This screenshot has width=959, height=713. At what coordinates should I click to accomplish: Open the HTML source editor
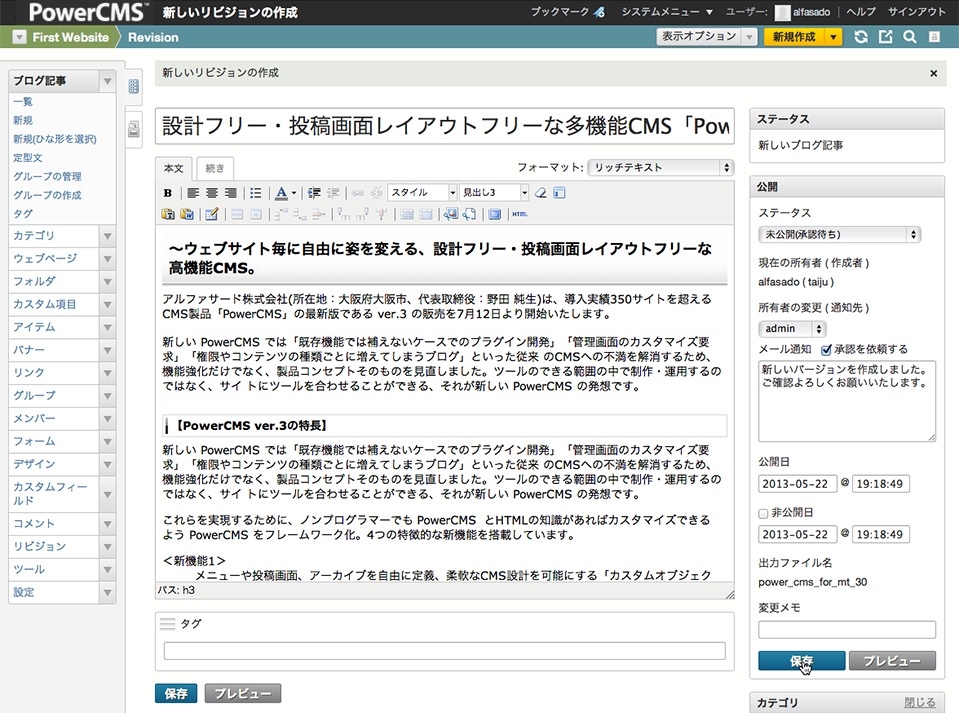pyautogui.click(x=520, y=214)
